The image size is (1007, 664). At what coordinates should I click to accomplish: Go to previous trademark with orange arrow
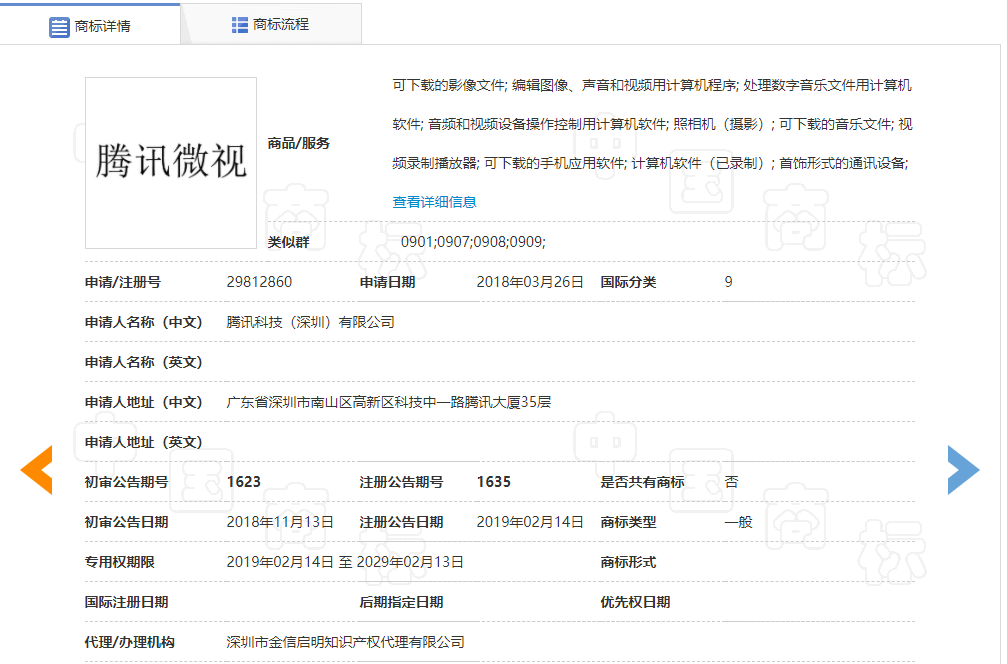36,470
